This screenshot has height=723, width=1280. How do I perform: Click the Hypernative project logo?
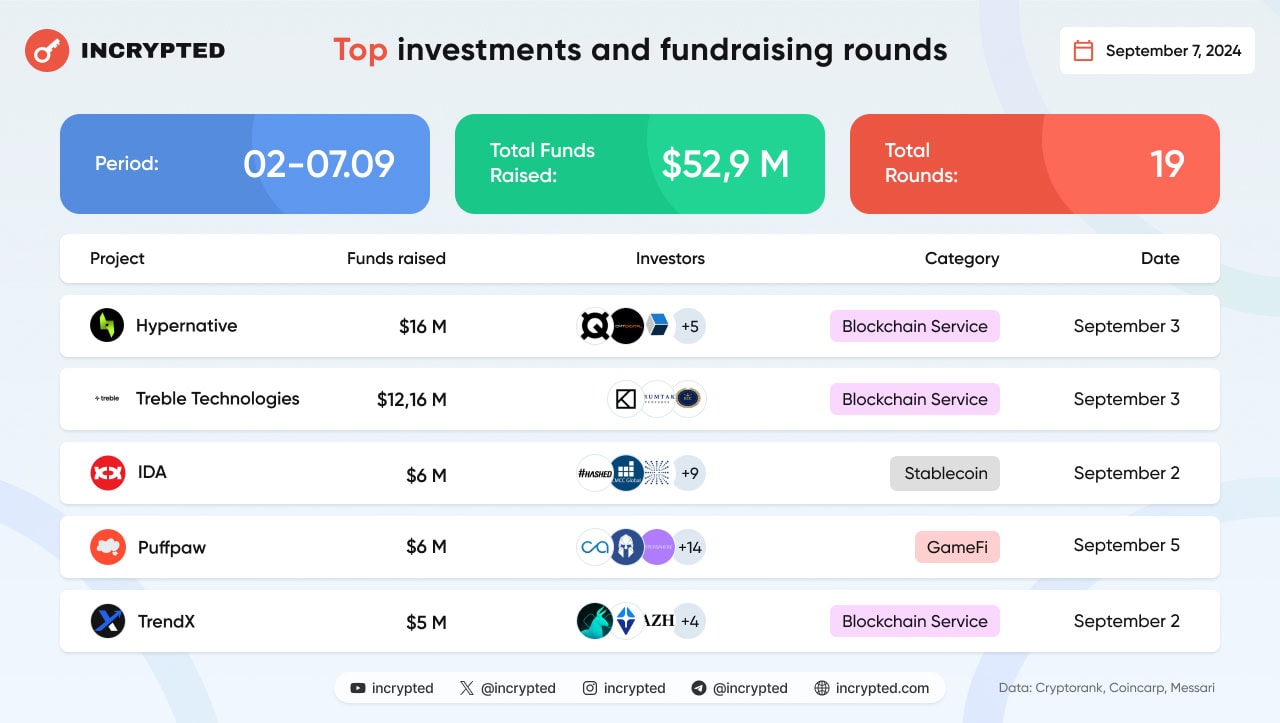point(107,325)
